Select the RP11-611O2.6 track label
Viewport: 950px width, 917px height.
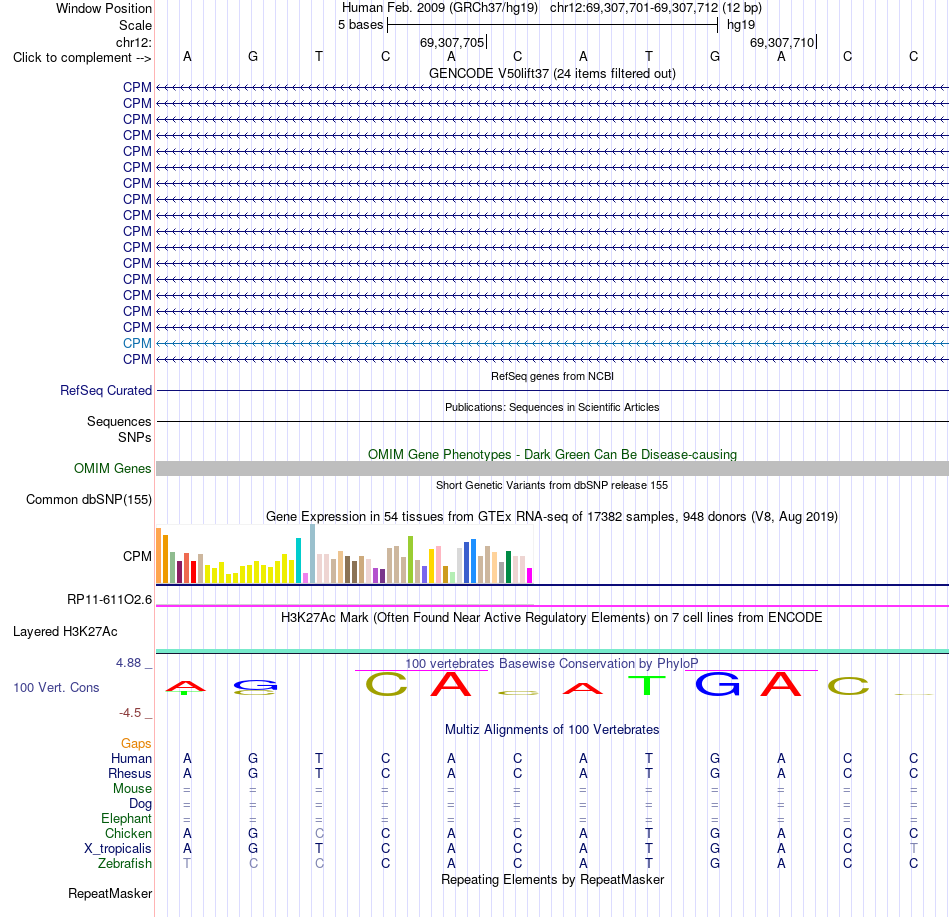pos(109,600)
